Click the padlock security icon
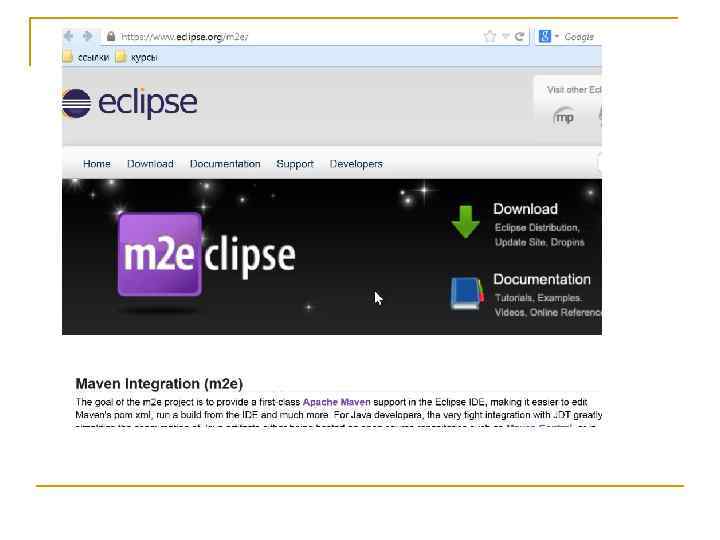The image size is (720, 540). click(x=110, y=36)
